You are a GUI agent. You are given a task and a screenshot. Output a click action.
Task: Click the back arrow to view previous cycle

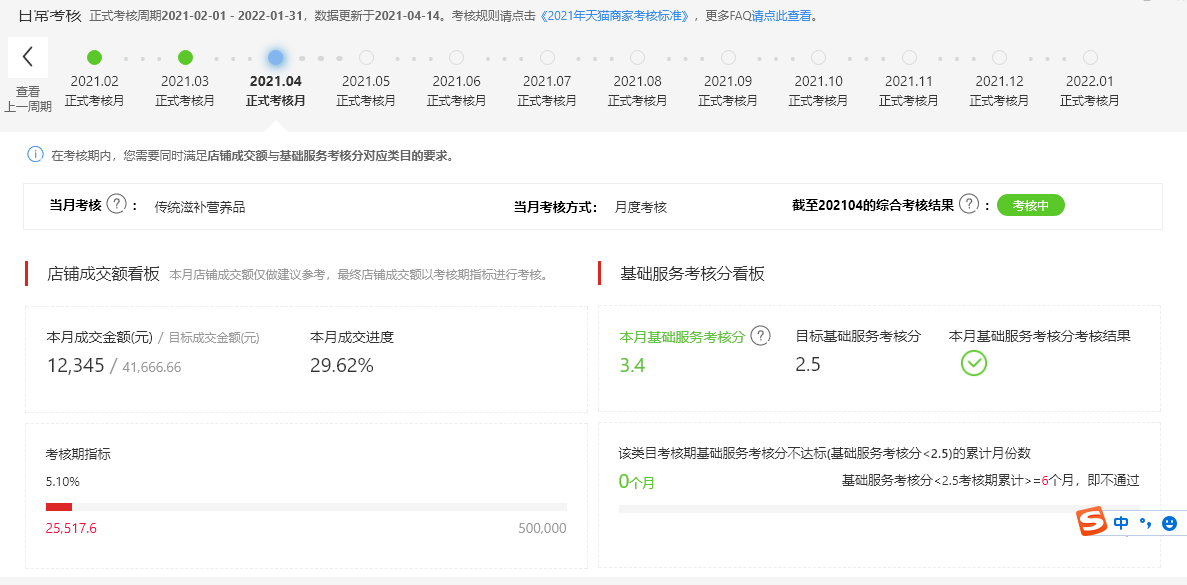point(28,57)
